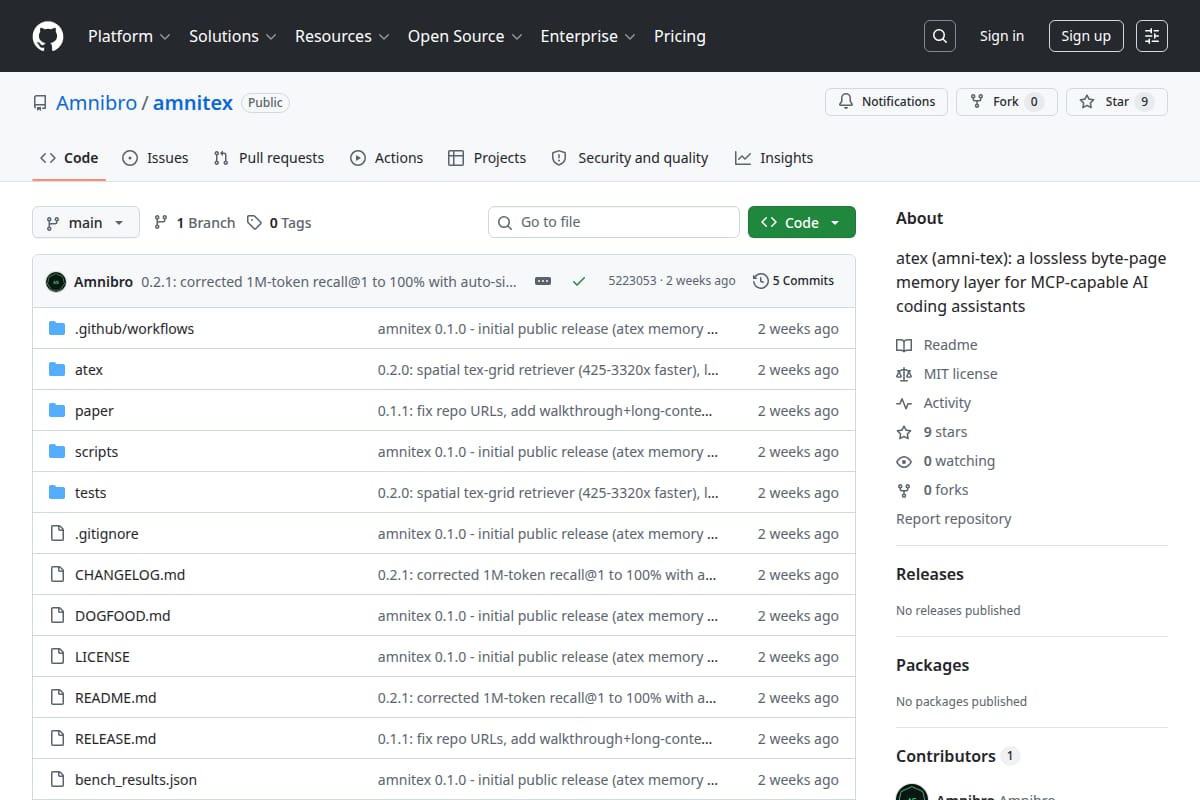Open the Platform dropdown menu
1200x800 pixels.
point(128,36)
